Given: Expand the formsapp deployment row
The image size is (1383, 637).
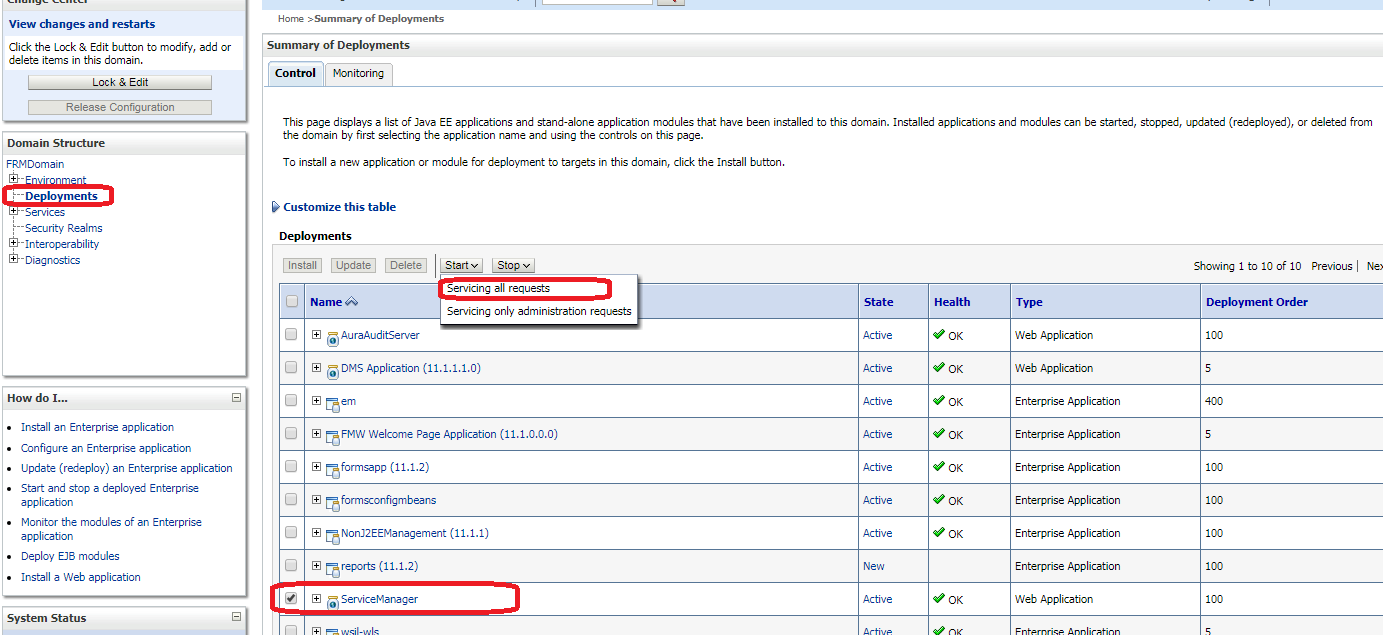Looking at the screenshot, I should pos(316,466).
